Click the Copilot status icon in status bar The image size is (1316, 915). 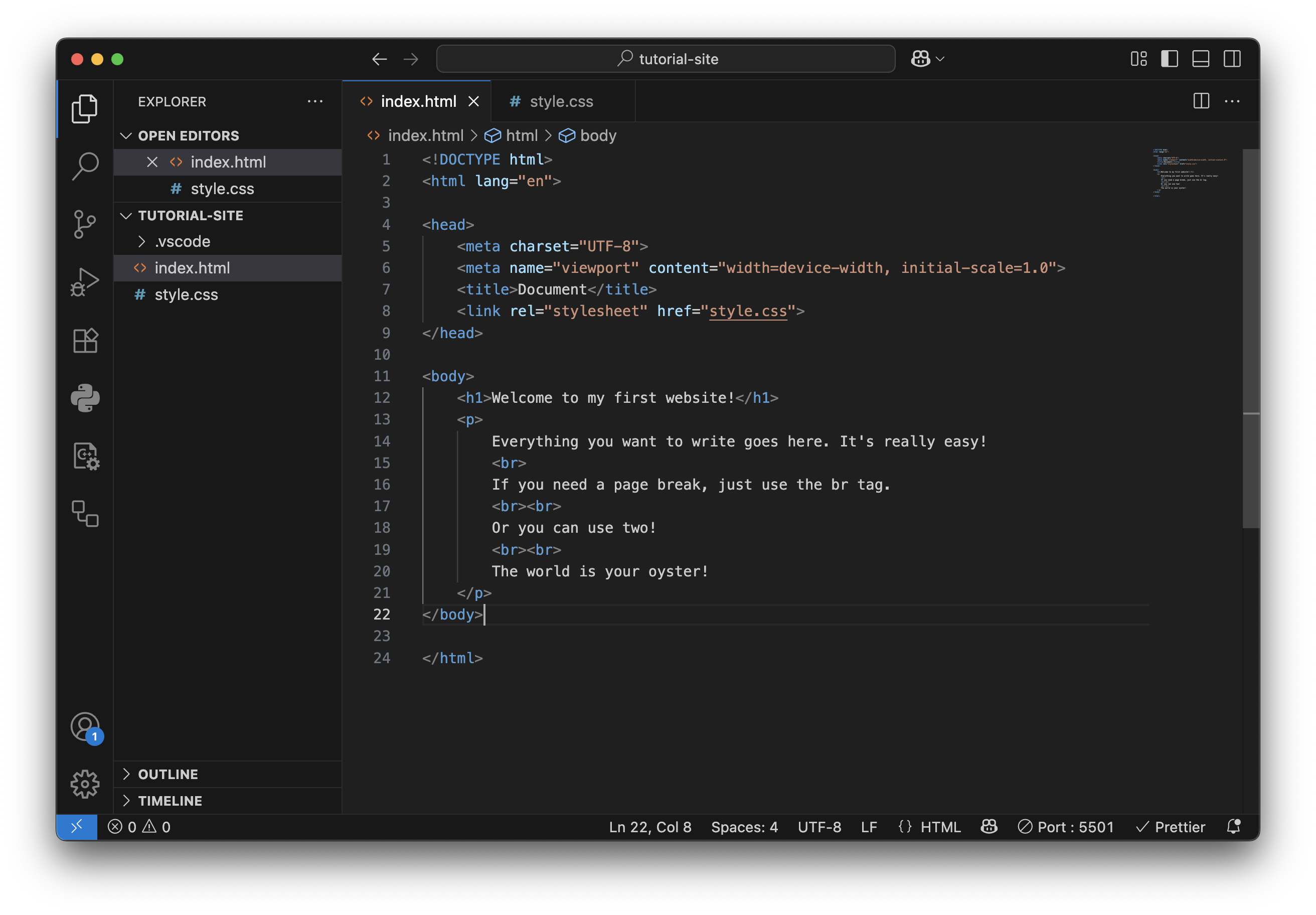point(989,827)
